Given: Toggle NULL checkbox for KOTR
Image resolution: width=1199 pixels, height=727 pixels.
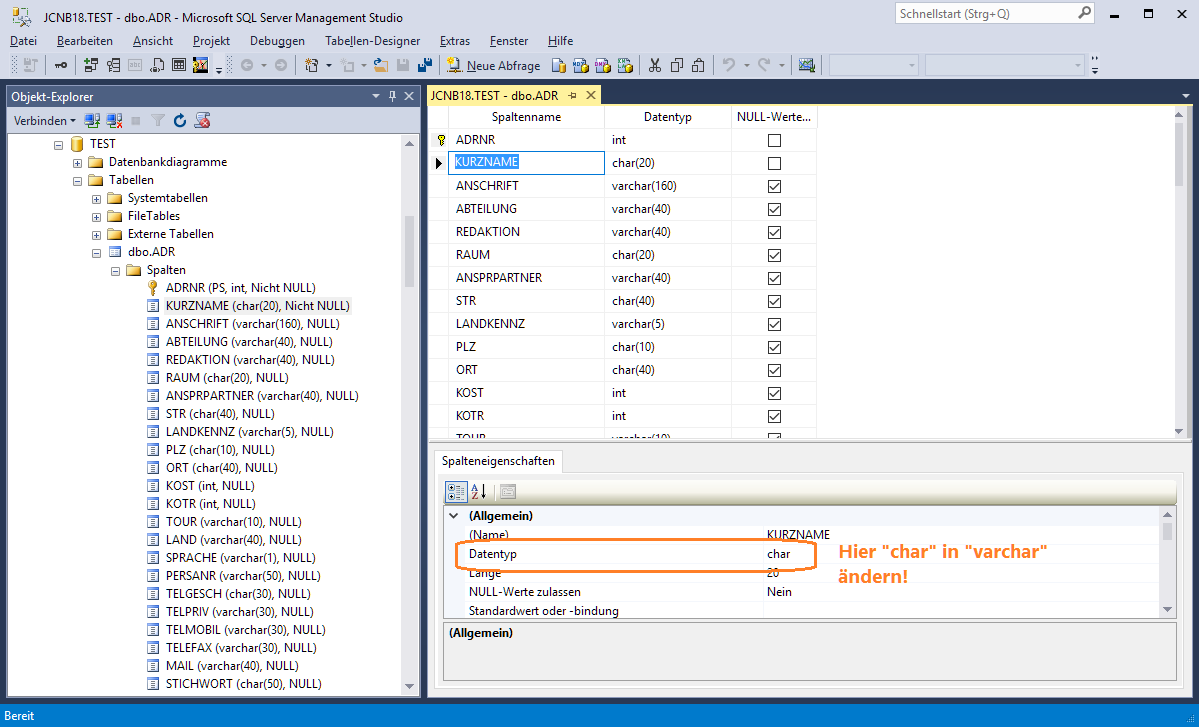Looking at the screenshot, I should point(774,416).
